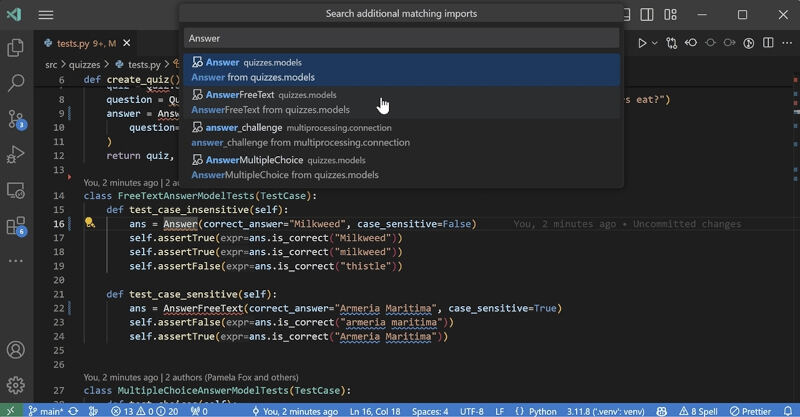Click 'AnswerFreeText' call on line 22
Image resolution: width=800 pixels, height=417 pixels.
coord(203,308)
